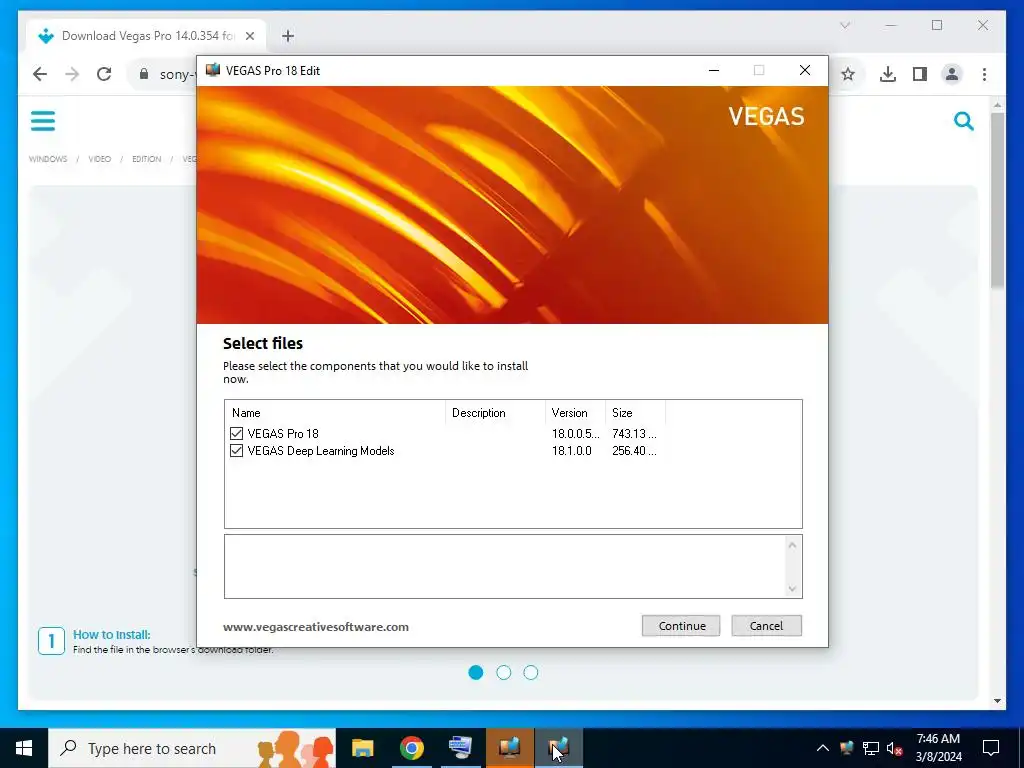The height and width of the screenshot is (768, 1024).
Task: Open the vegascreativesoftware.com link
Action: 315,627
